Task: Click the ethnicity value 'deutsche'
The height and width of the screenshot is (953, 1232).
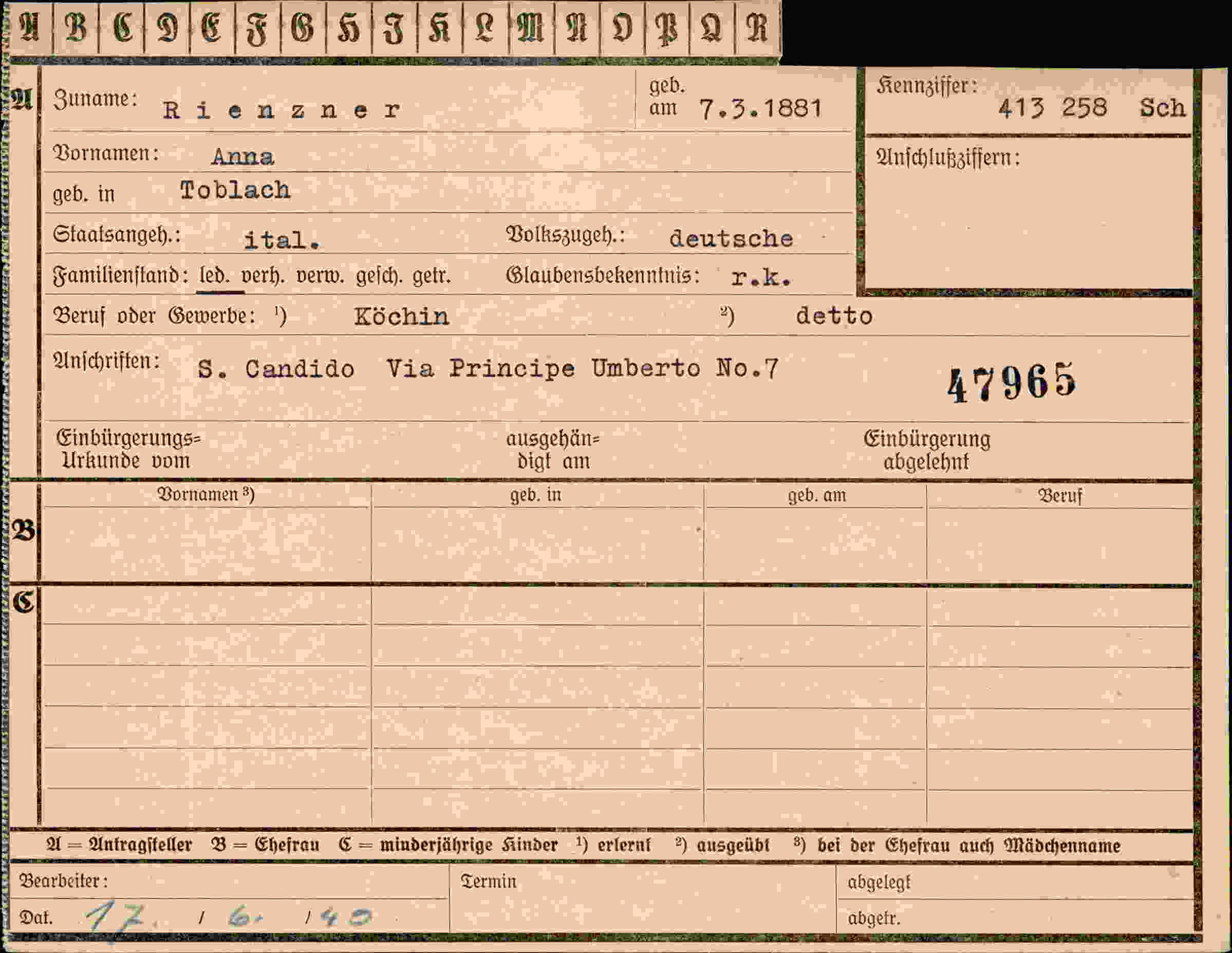Action: tap(731, 239)
